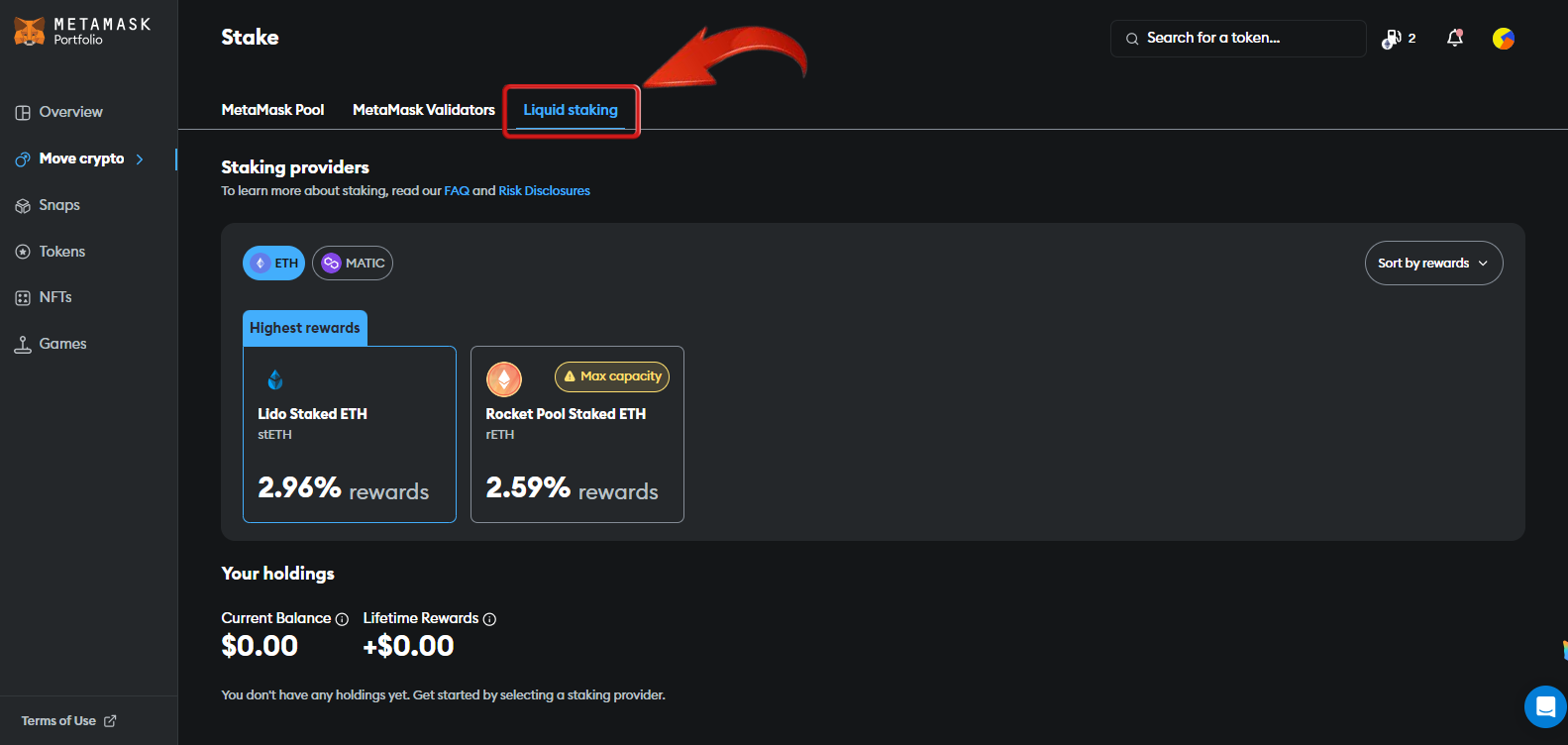Click the Rocket Pool orange logo
The height and width of the screenshot is (745, 1568).
504,378
